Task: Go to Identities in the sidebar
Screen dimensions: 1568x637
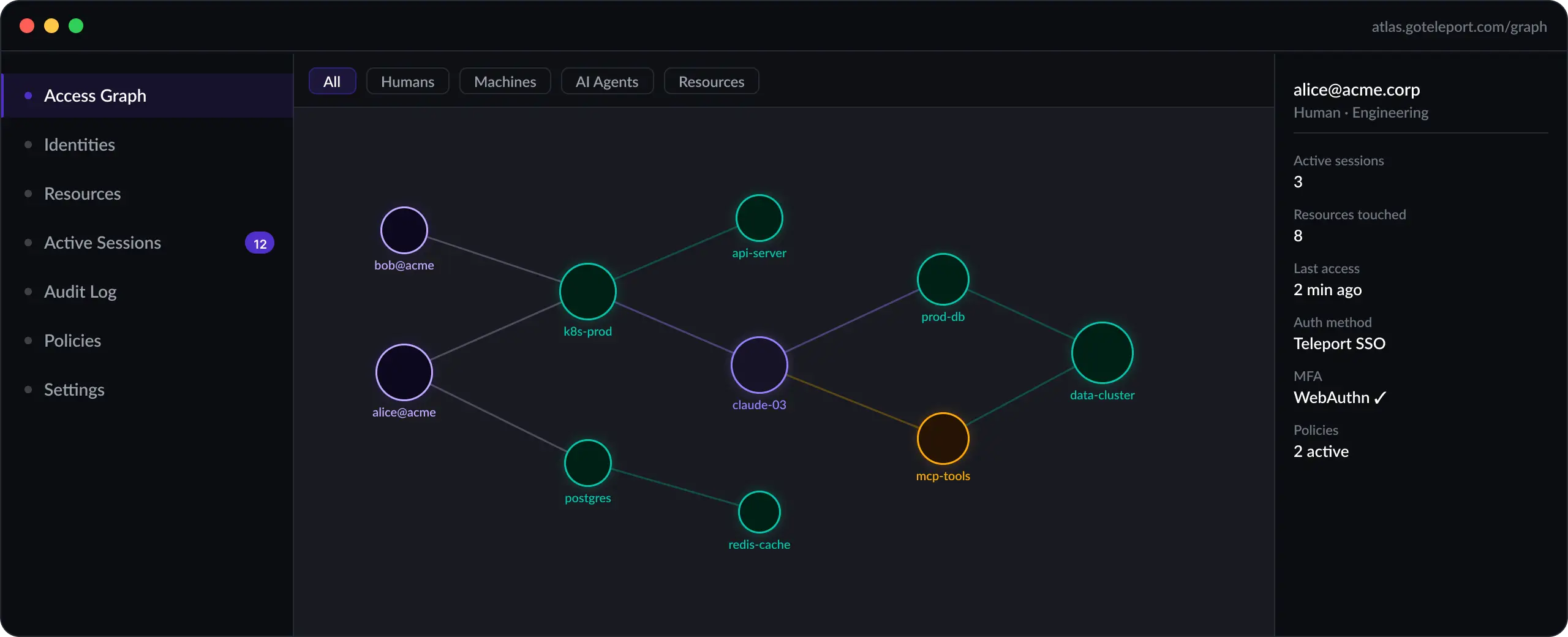Action: coord(147,145)
